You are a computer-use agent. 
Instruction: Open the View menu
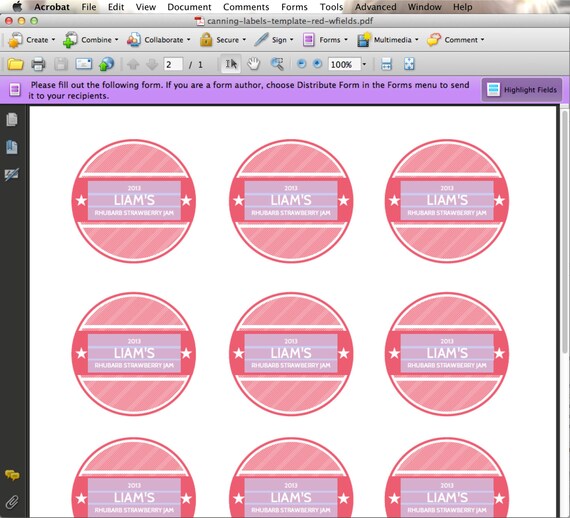click(x=146, y=7)
